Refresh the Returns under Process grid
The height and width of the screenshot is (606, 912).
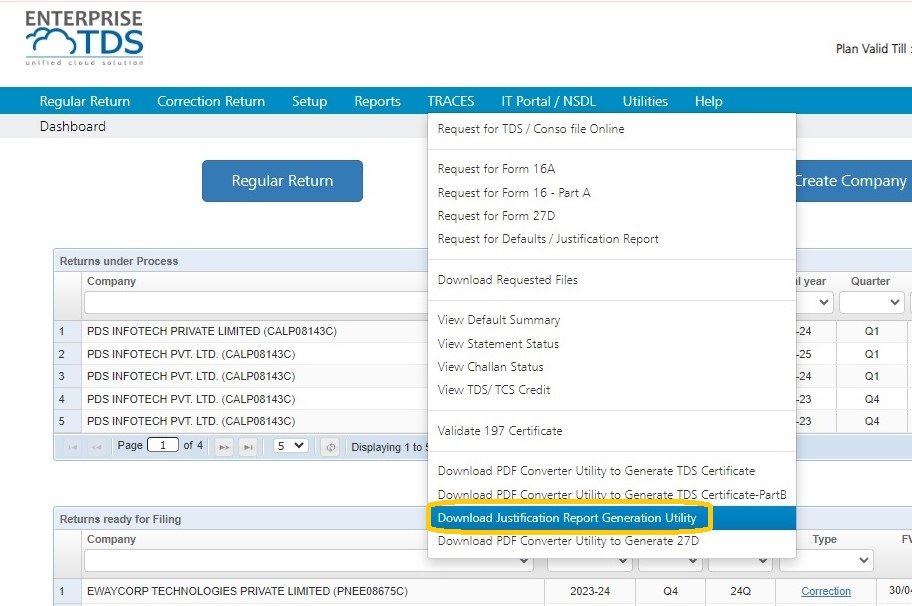coord(330,446)
